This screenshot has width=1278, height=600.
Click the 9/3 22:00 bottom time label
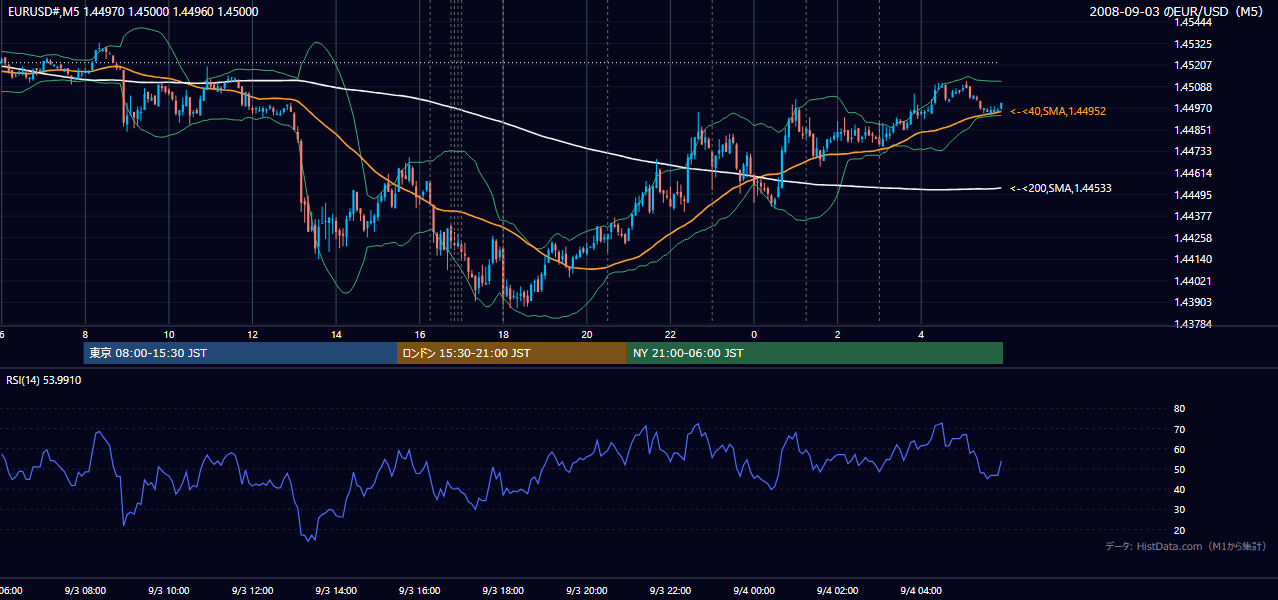(670, 591)
